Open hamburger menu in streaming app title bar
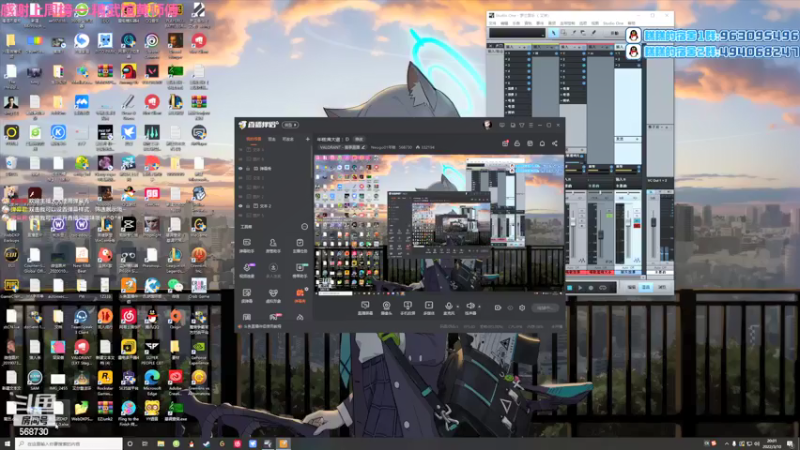 pyautogui.click(x=531, y=125)
